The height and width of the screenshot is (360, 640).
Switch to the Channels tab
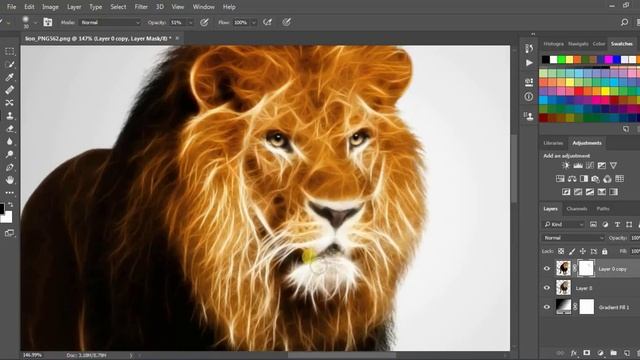coord(577,209)
